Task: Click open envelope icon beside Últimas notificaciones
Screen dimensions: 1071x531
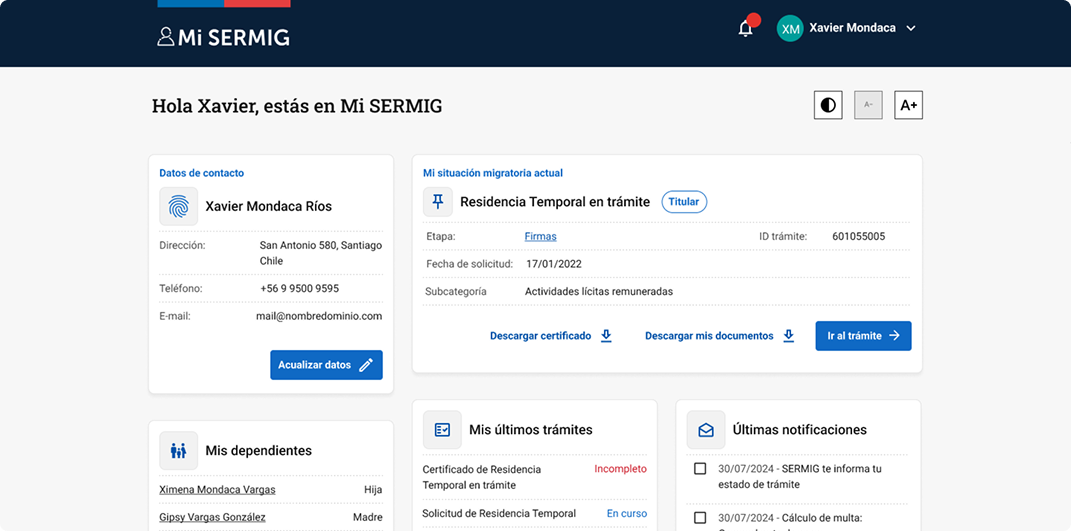Action: (706, 430)
